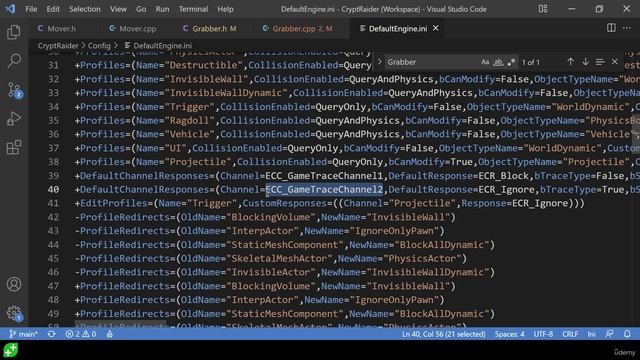640x360 pixels.
Task: Open the Accounts menu icon
Action: pos(14,284)
